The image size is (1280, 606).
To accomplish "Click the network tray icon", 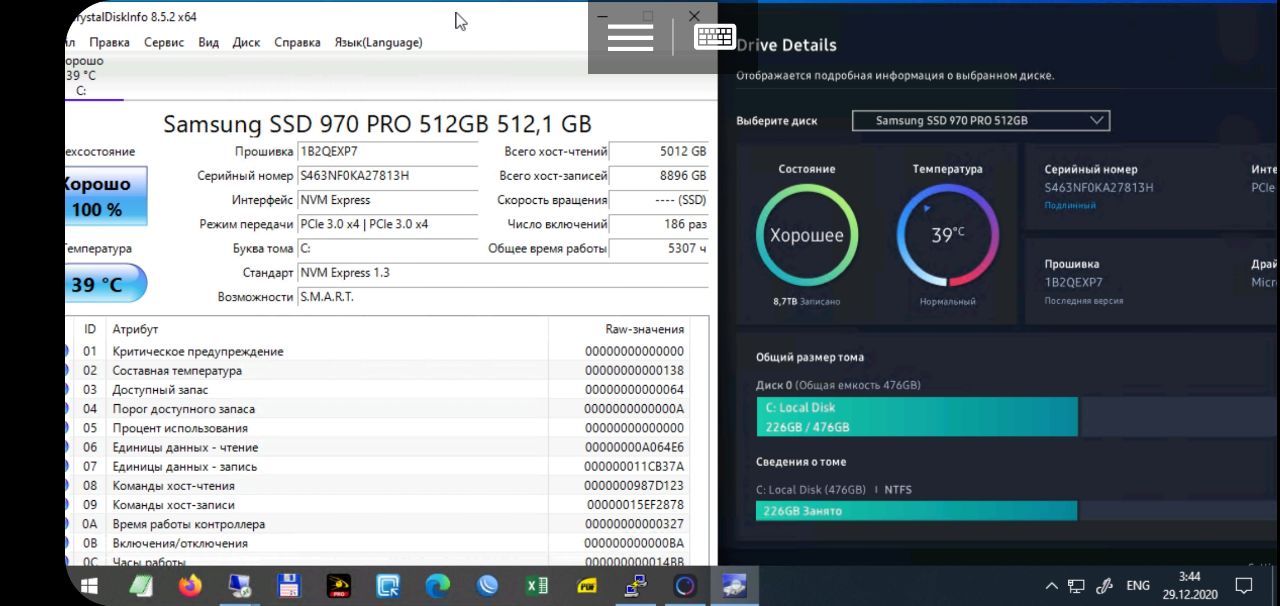I will pyautogui.click(x=1077, y=586).
